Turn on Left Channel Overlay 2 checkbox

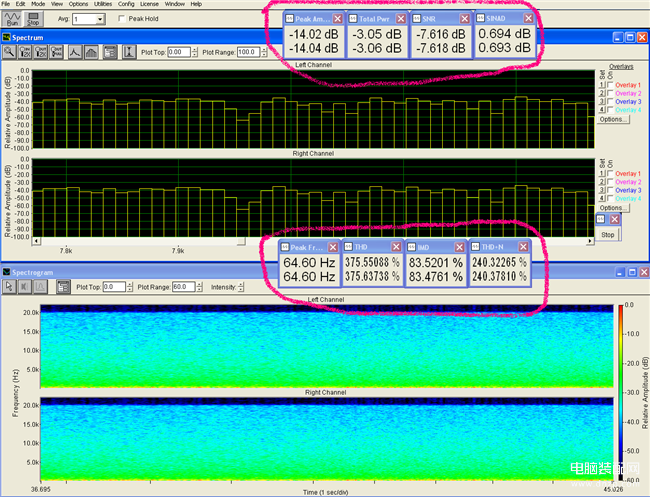610,93
